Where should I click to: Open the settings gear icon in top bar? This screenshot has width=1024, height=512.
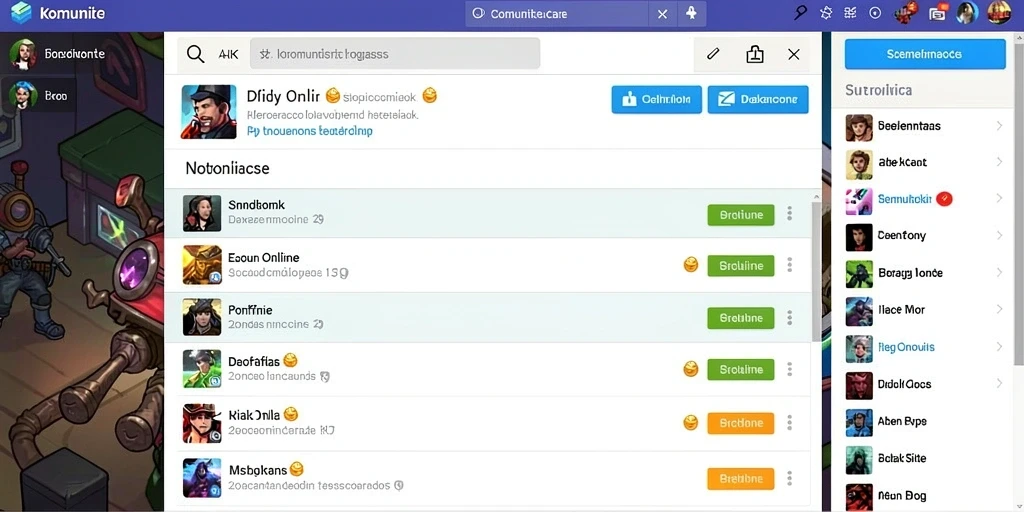point(825,12)
